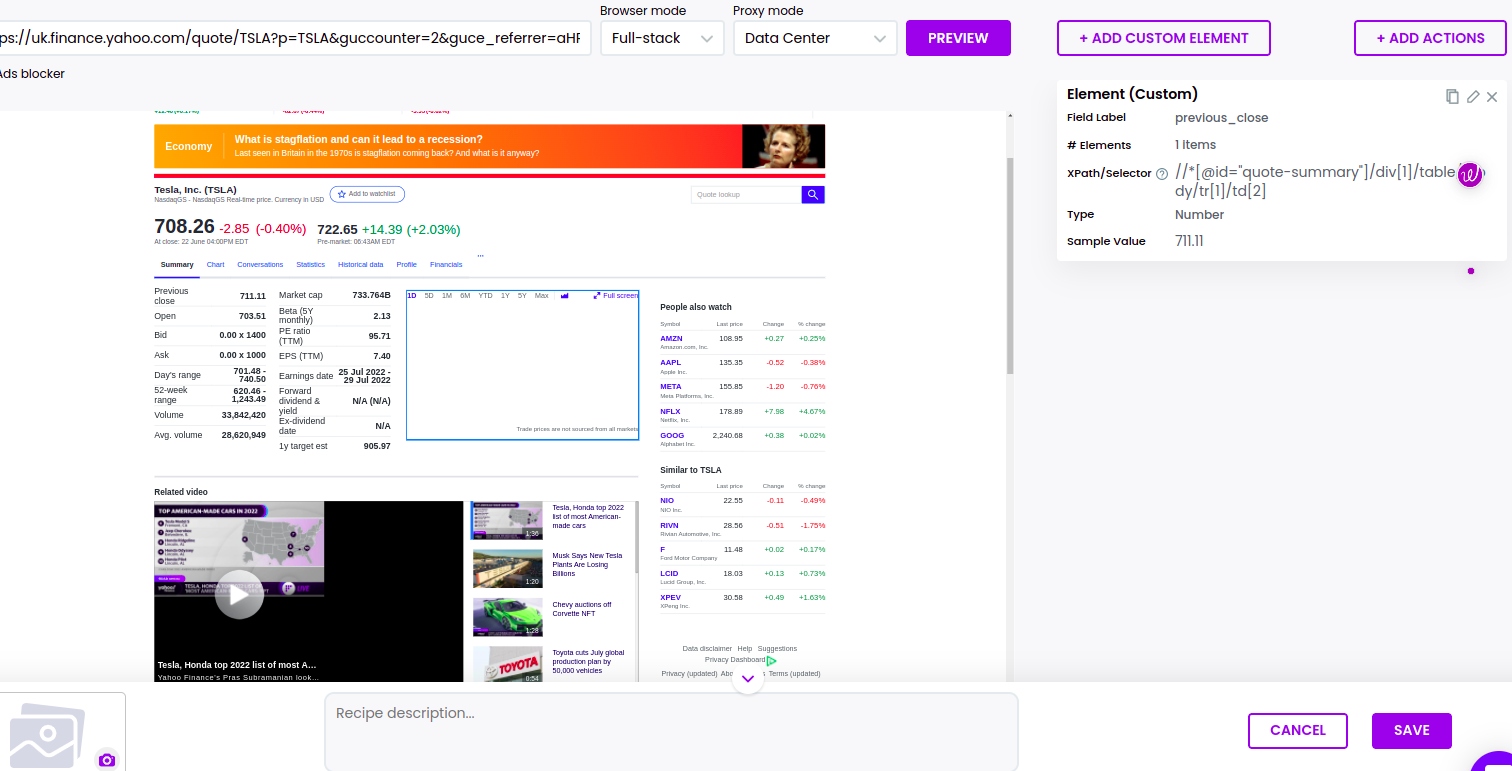Click the Recipe description text field
This screenshot has height=771, width=1512.
click(670, 731)
